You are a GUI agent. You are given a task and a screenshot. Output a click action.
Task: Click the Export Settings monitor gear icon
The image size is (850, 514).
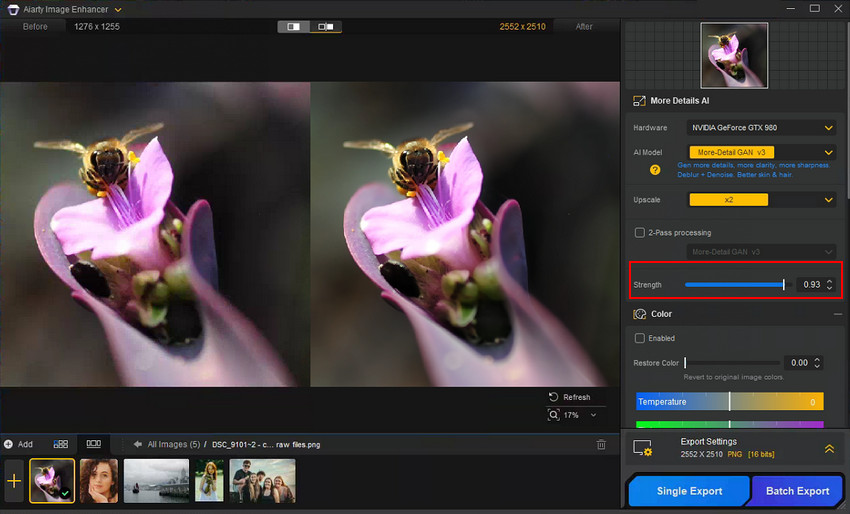click(x=643, y=448)
